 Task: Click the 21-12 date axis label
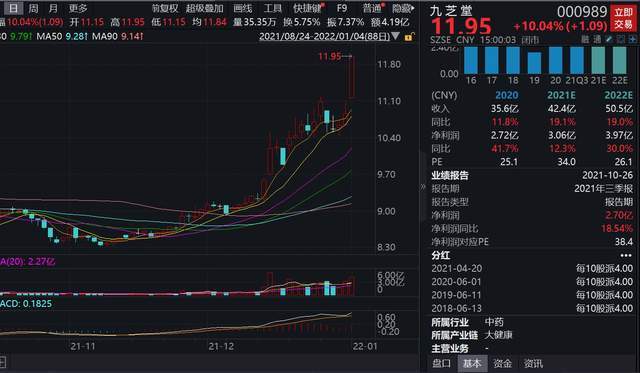click(221, 346)
